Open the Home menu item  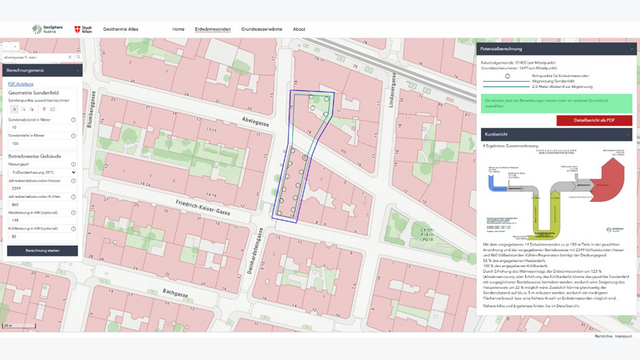pyautogui.click(x=178, y=29)
